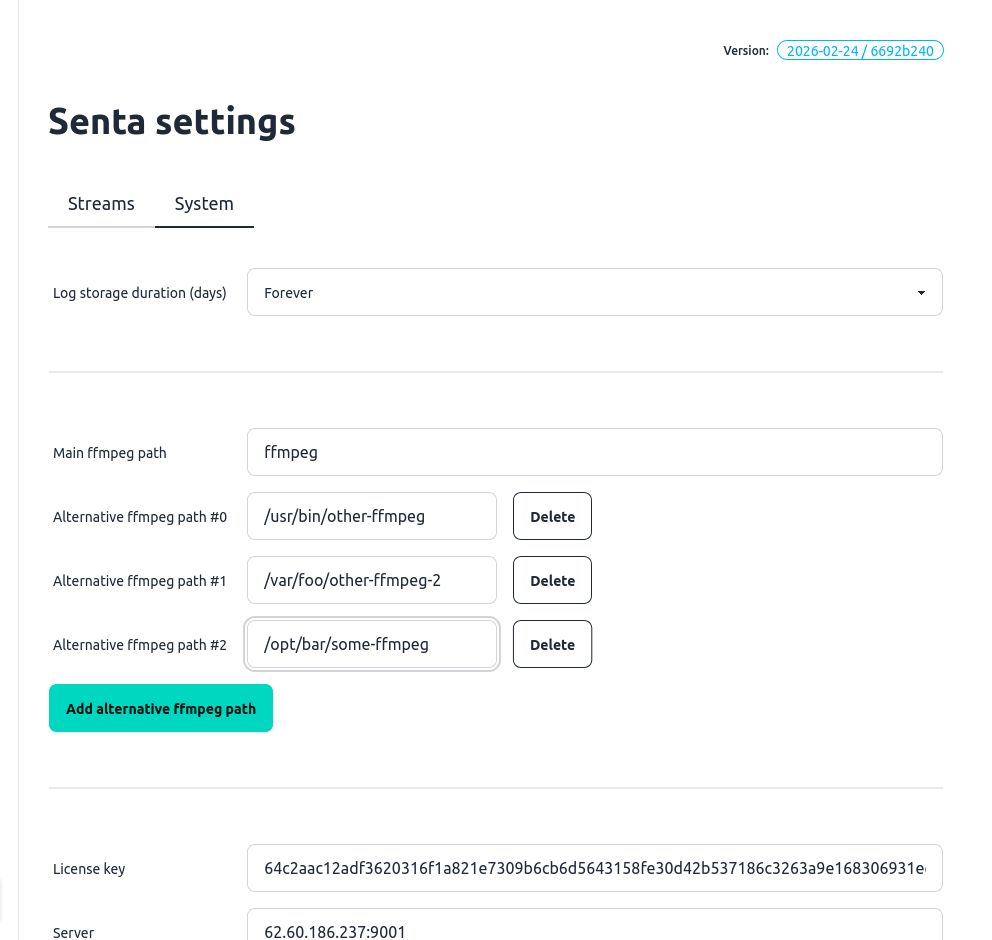Open the Log storage duration dropdown
This screenshot has height=940, width=992.
(594, 293)
